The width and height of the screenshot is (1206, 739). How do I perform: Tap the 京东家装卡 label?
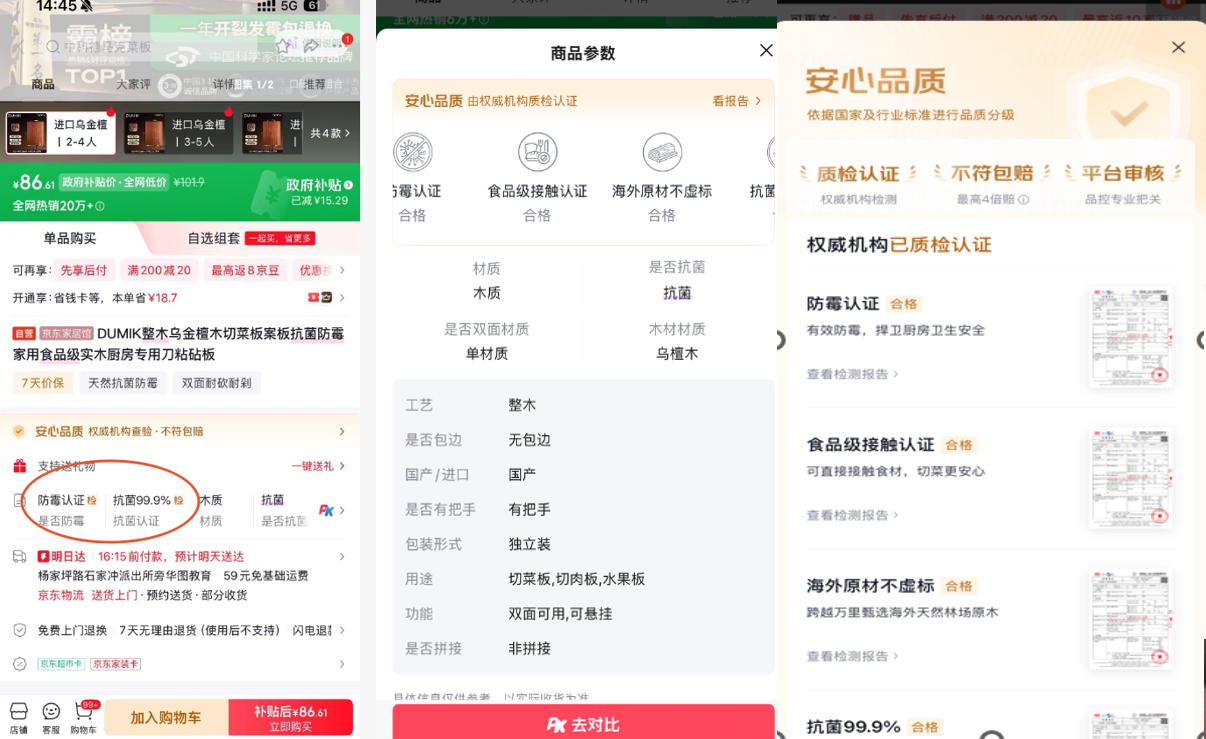coord(115,664)
